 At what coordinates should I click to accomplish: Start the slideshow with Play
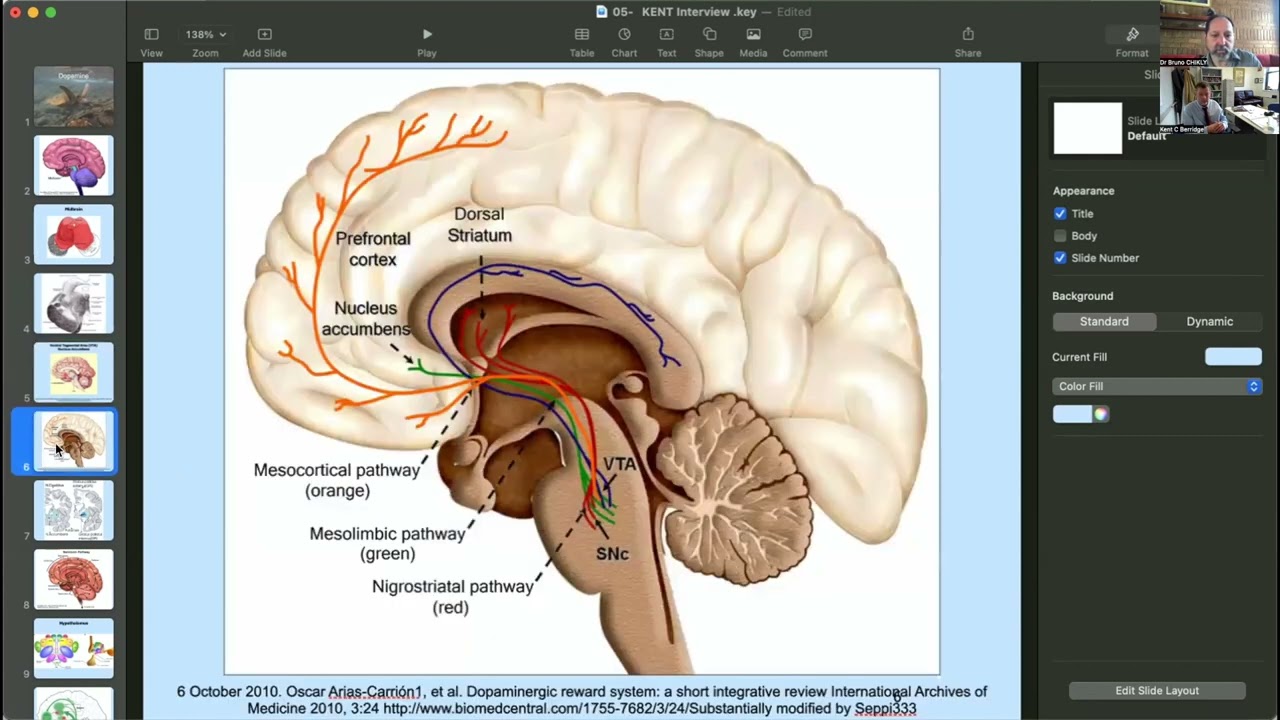tap(427, 34)
